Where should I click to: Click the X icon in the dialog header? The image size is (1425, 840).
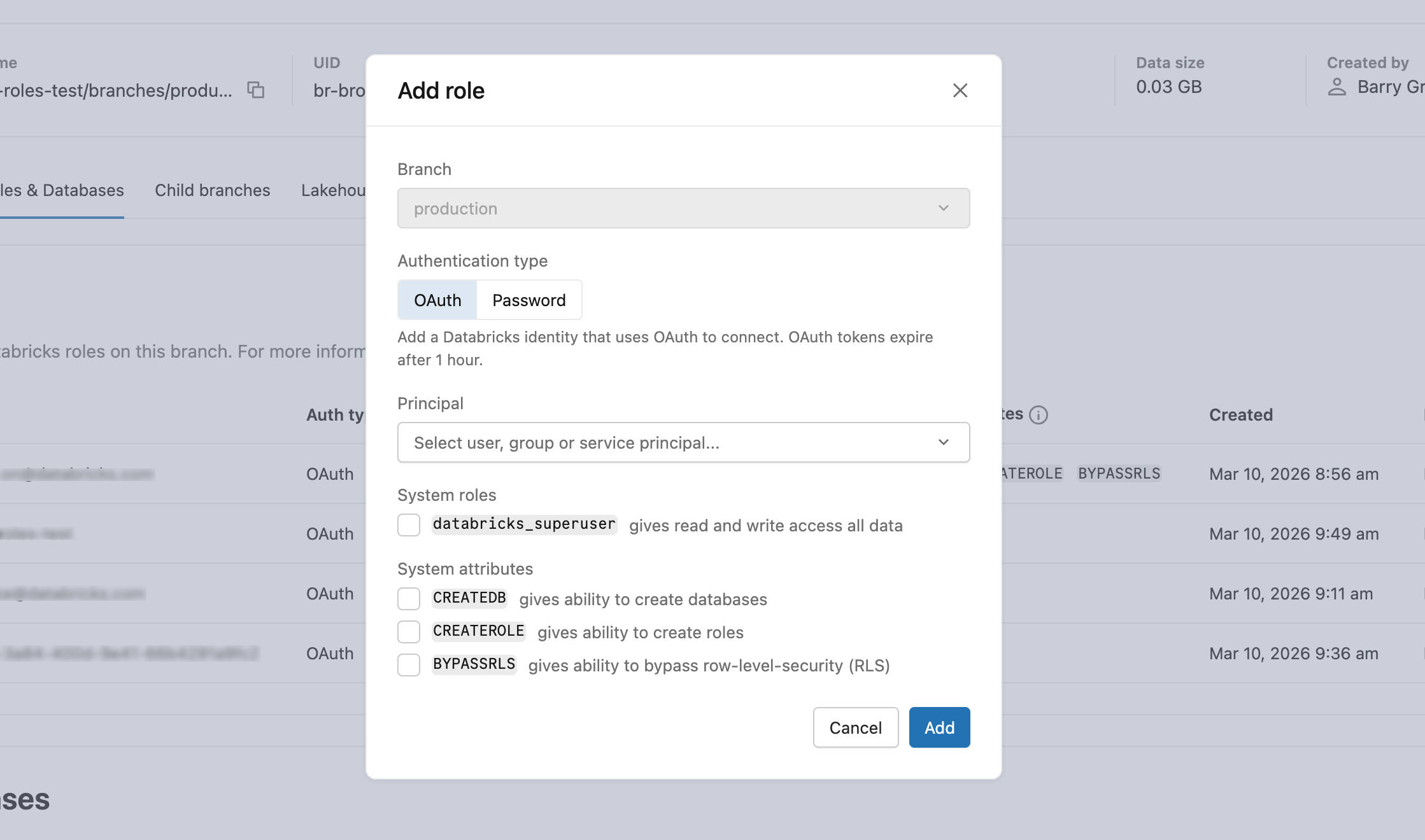(960, 90)
